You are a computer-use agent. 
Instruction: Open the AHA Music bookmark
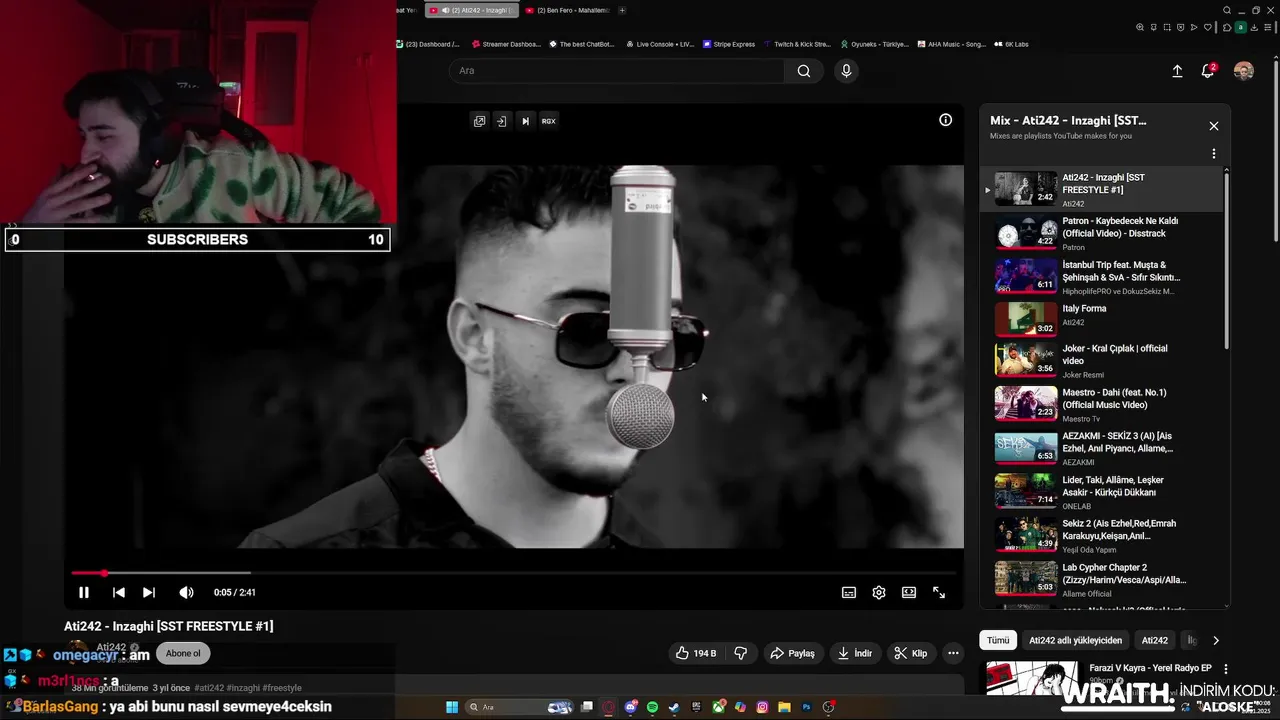pos(952,44)
